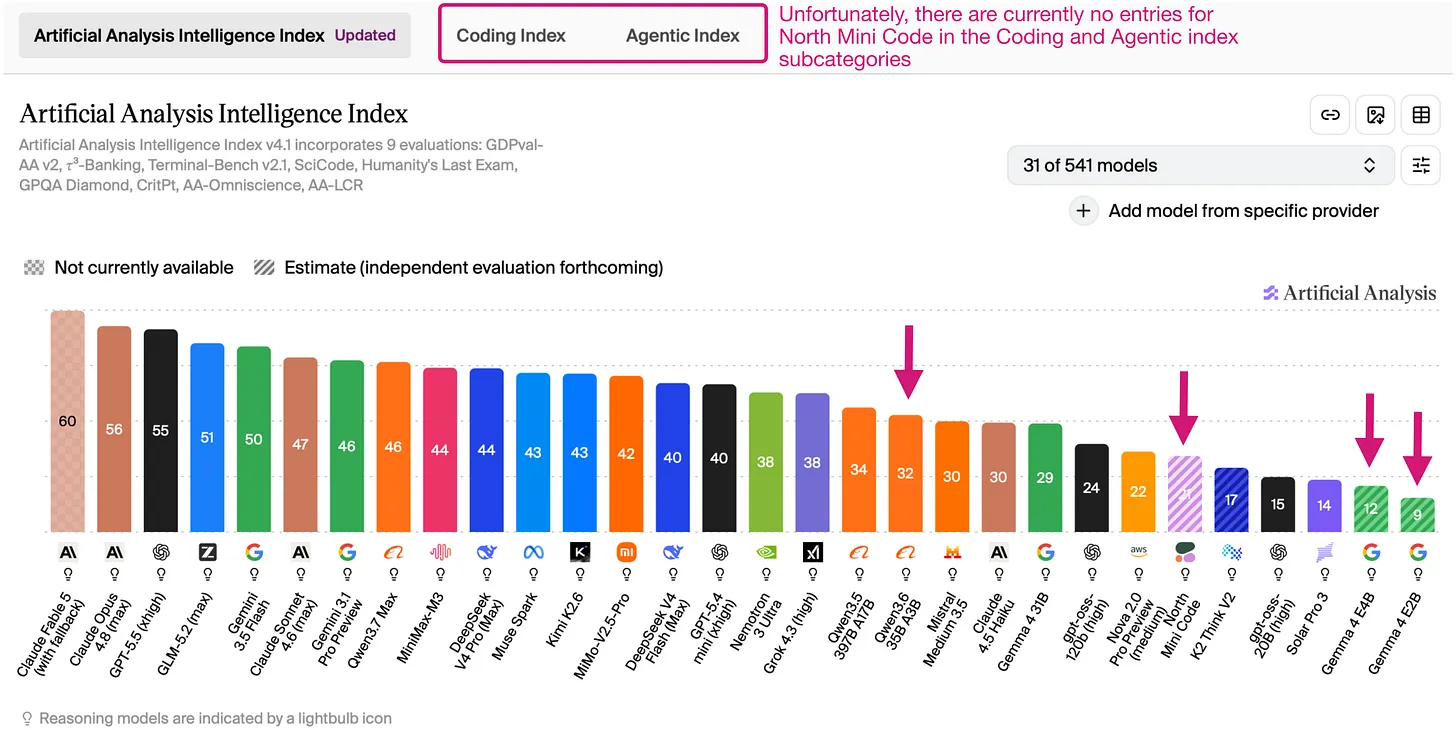Copy chart link with the chain icon

(x=1330, y=115)
